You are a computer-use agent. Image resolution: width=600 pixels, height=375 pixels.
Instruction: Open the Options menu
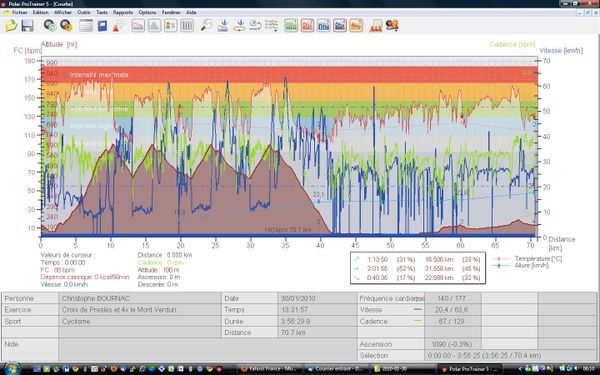pos(147,12)
